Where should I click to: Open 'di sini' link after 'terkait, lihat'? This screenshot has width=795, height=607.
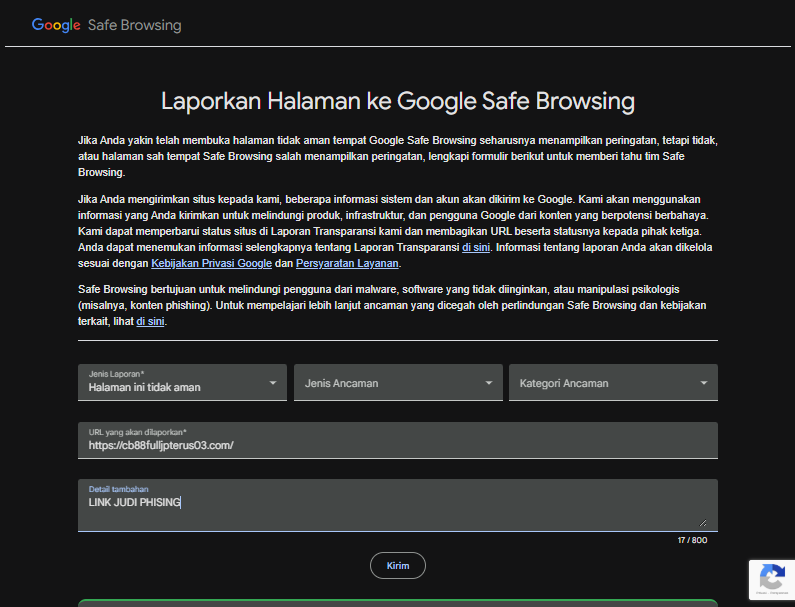pos(150,321)
